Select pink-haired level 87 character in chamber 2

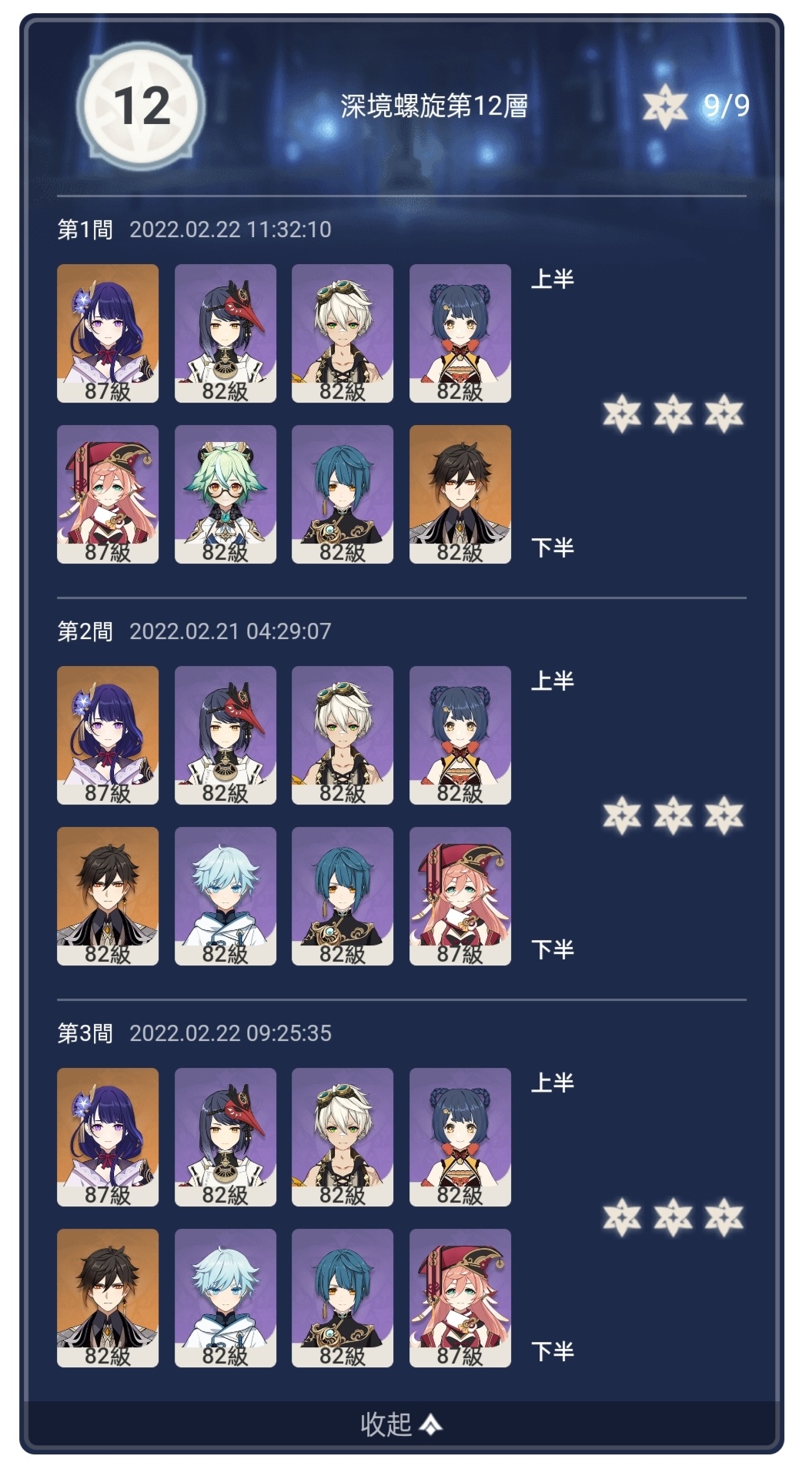click(x=460, y=896)
